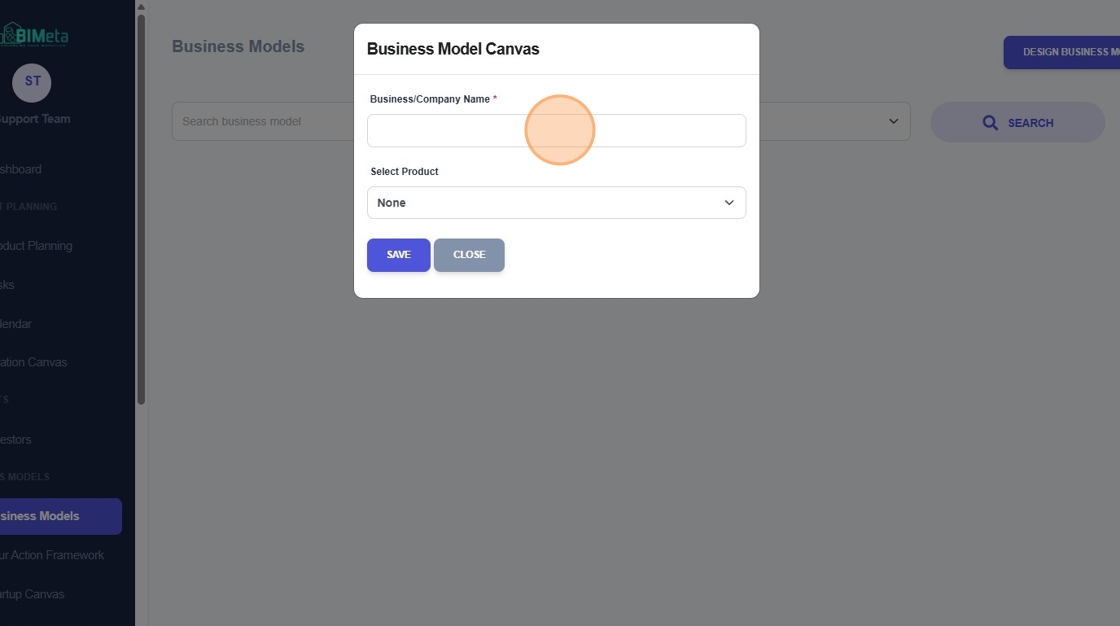Open Investors in the sidebar
Screen dimensions: 1120x626
pyautogui.click(x=16, y=439)
